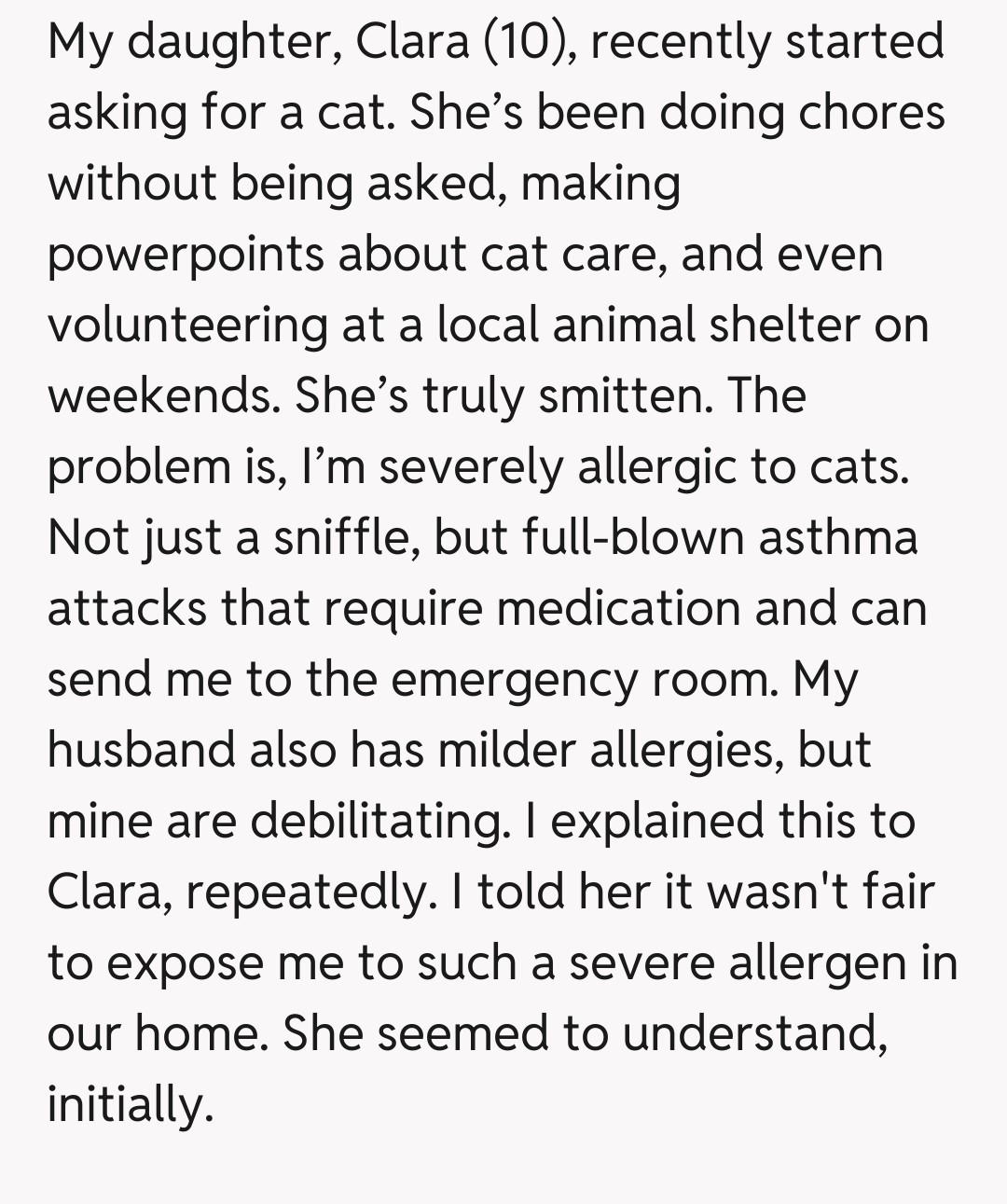1007x1204 pixels.
Task: Click the word "asthma"
Action: tap(837, 537)
